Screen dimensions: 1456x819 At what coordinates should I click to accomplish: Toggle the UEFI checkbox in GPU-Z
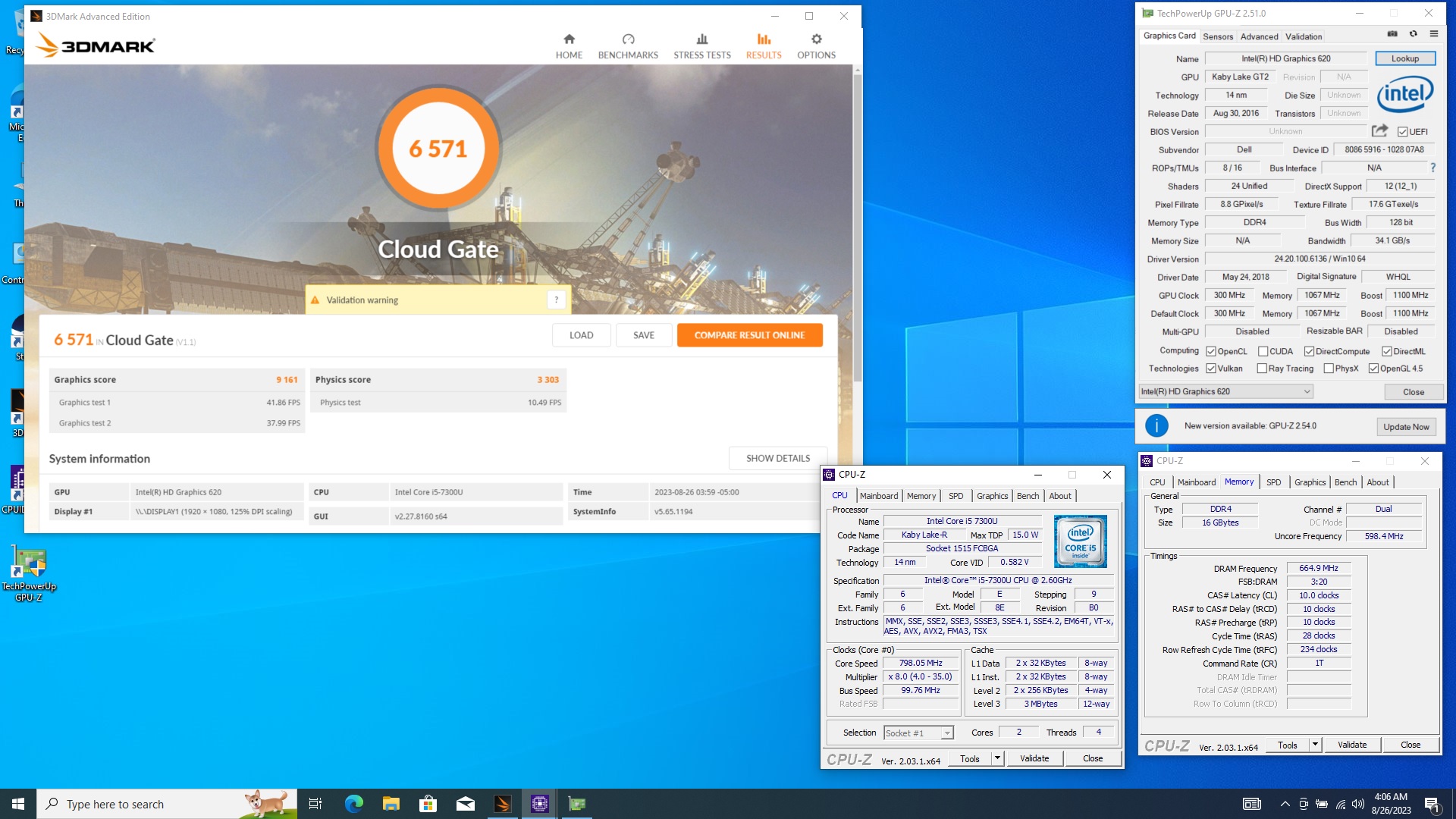1403,132
